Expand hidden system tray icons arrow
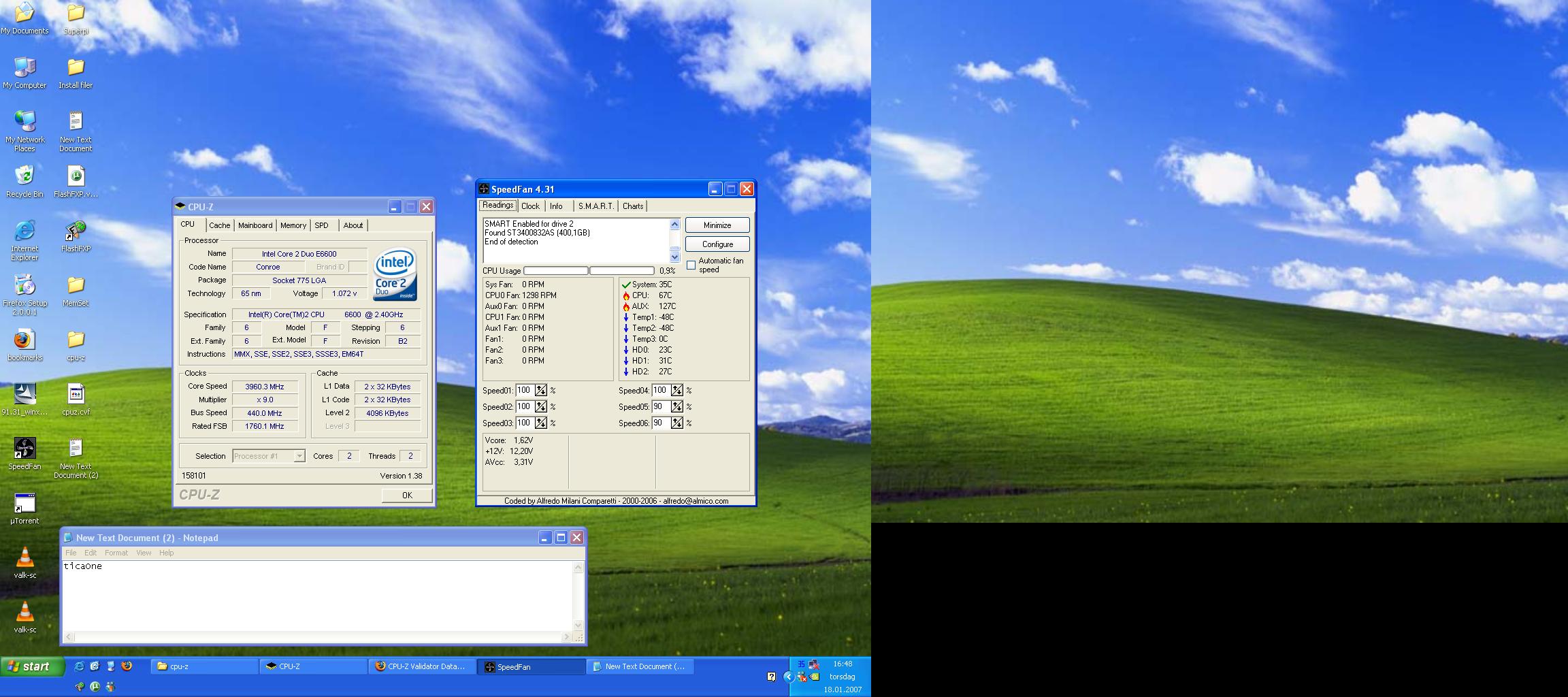 (x=788, y=677)
